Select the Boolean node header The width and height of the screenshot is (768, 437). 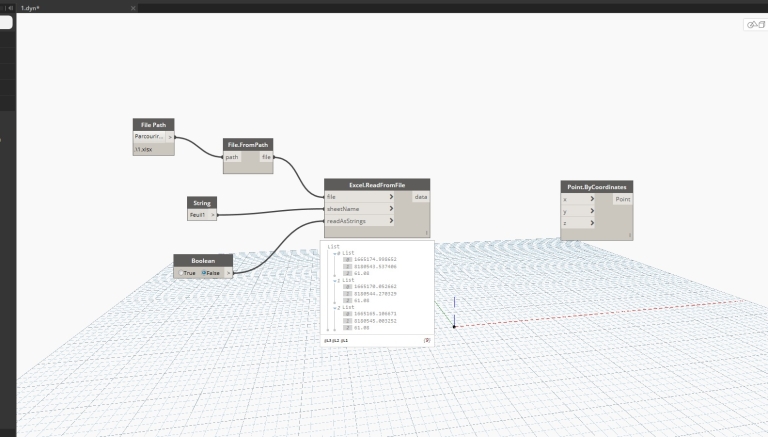(x=203, y=261)
